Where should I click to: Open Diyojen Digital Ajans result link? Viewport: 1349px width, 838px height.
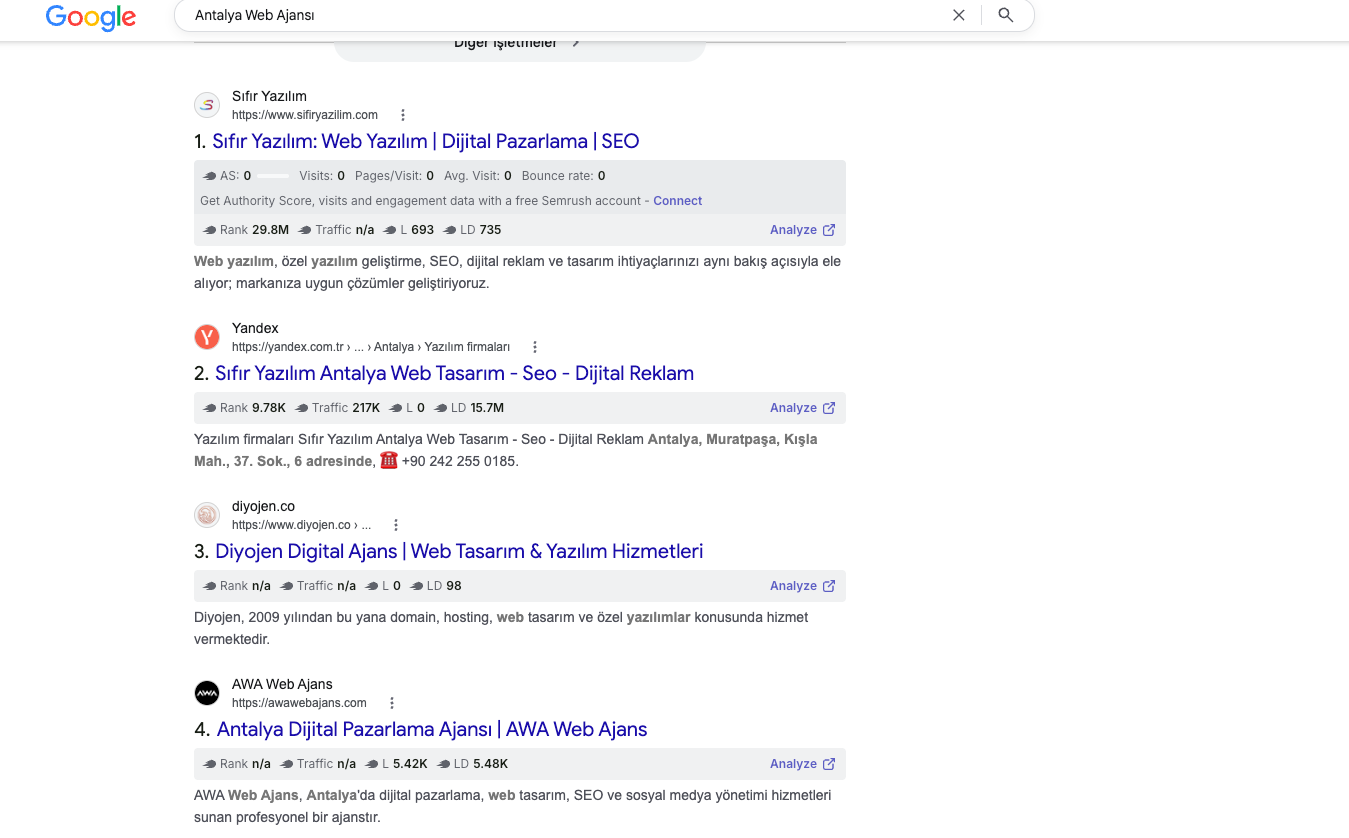[x=459, y=551]
